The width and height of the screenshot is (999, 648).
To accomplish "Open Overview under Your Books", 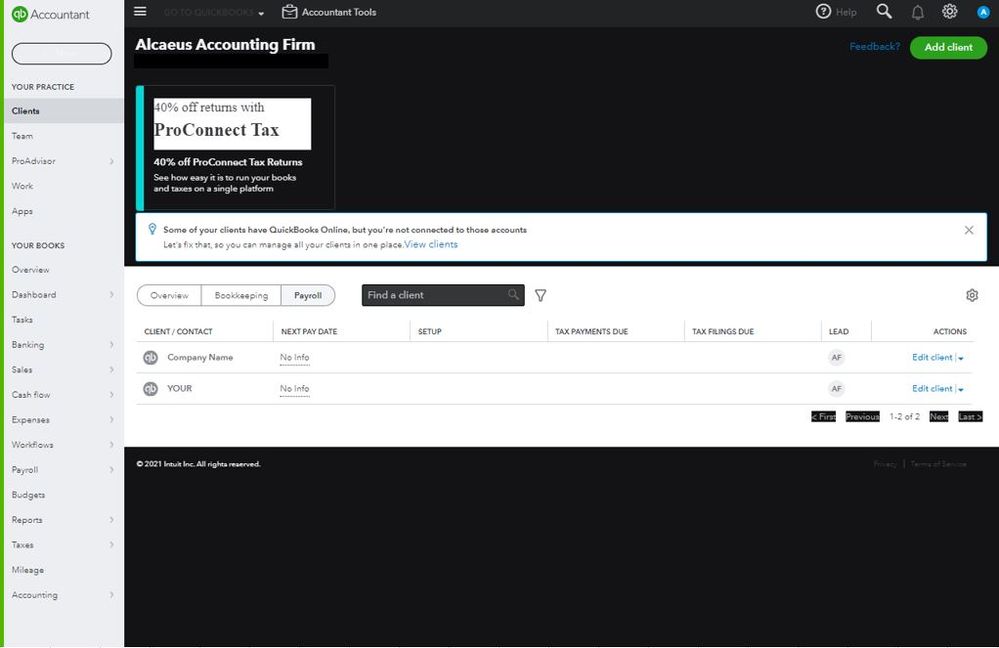I will point(31,270).
